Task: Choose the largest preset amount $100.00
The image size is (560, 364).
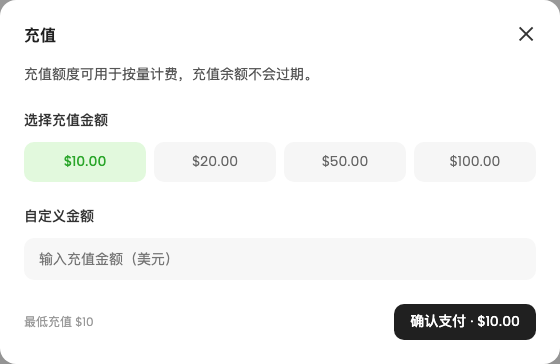Action: pyautogui.click(x=475, y=161)
